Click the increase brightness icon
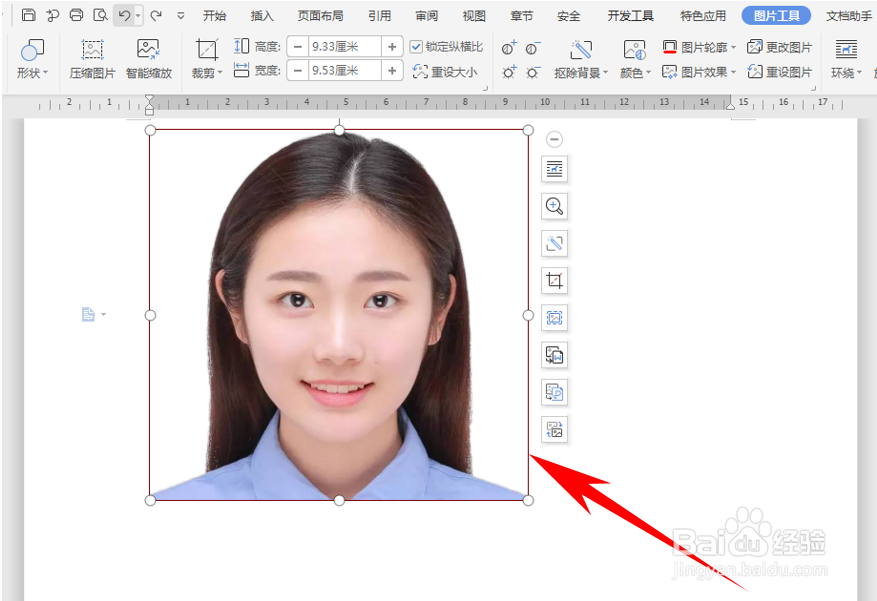This screenshot has height=601, width=877. point(509,72)
